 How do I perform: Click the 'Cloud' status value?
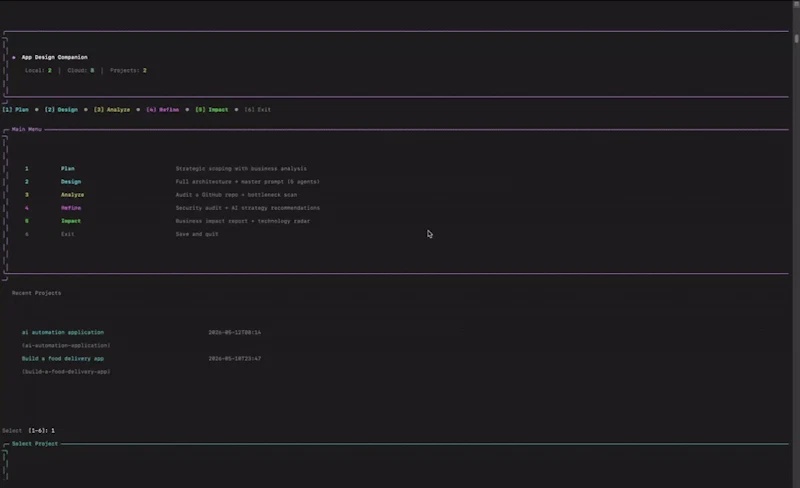click(x=81, y=70)
